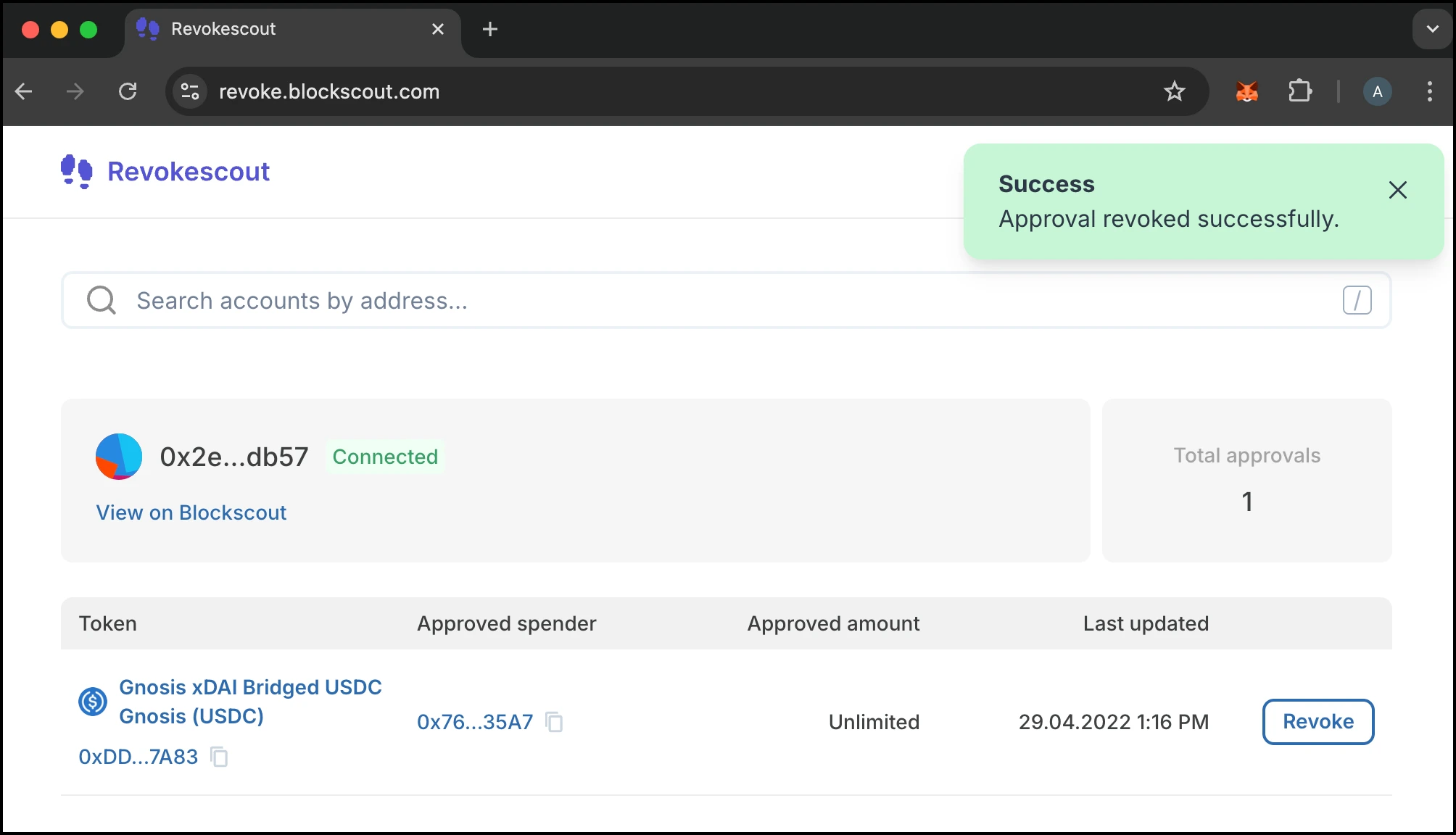This screenshot has height=835, width=1456.
Task: Focus the Search accounts by address field
Action: (725, 300)
